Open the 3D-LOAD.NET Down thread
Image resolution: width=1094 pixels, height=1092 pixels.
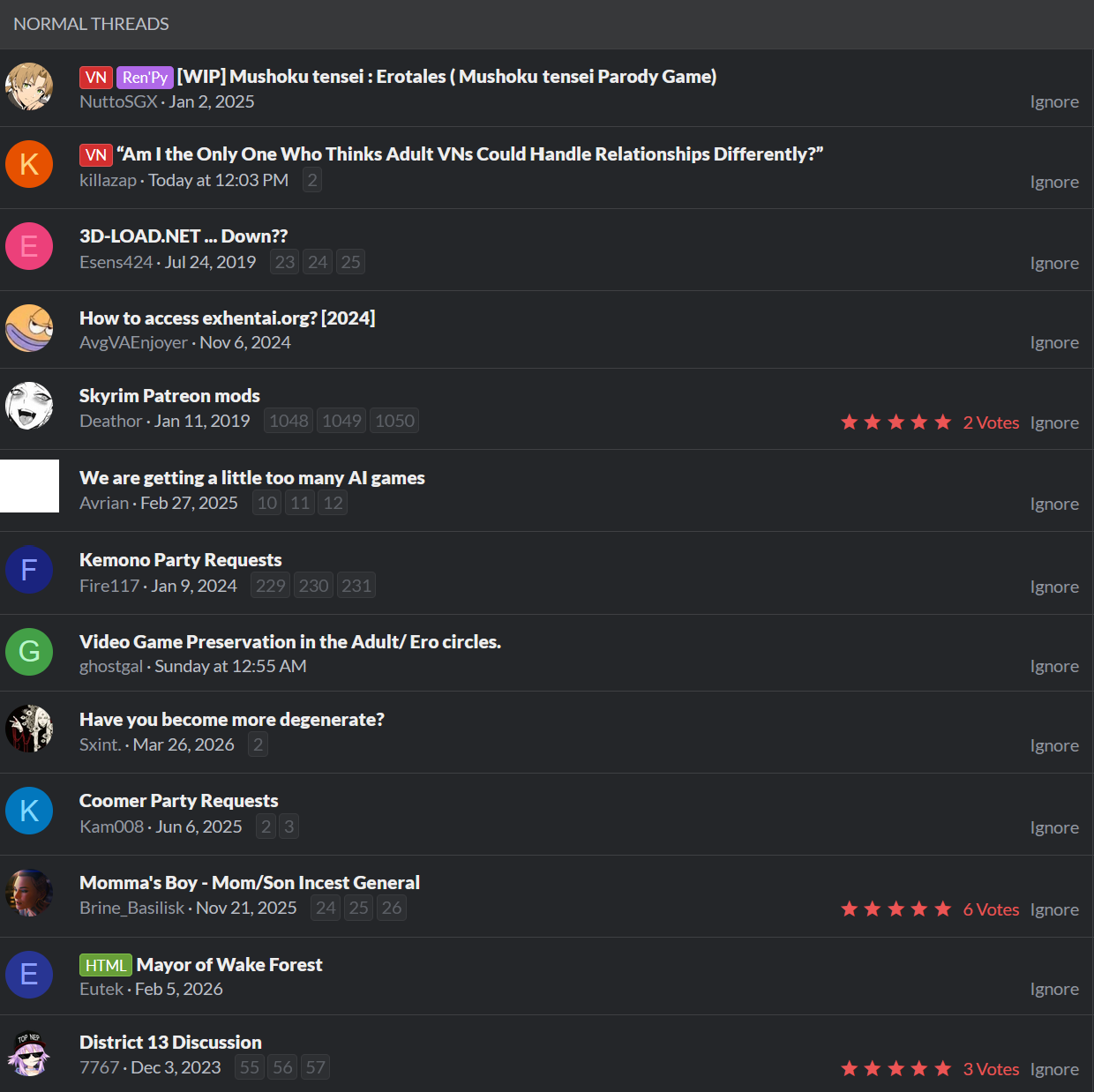[184, 236]
